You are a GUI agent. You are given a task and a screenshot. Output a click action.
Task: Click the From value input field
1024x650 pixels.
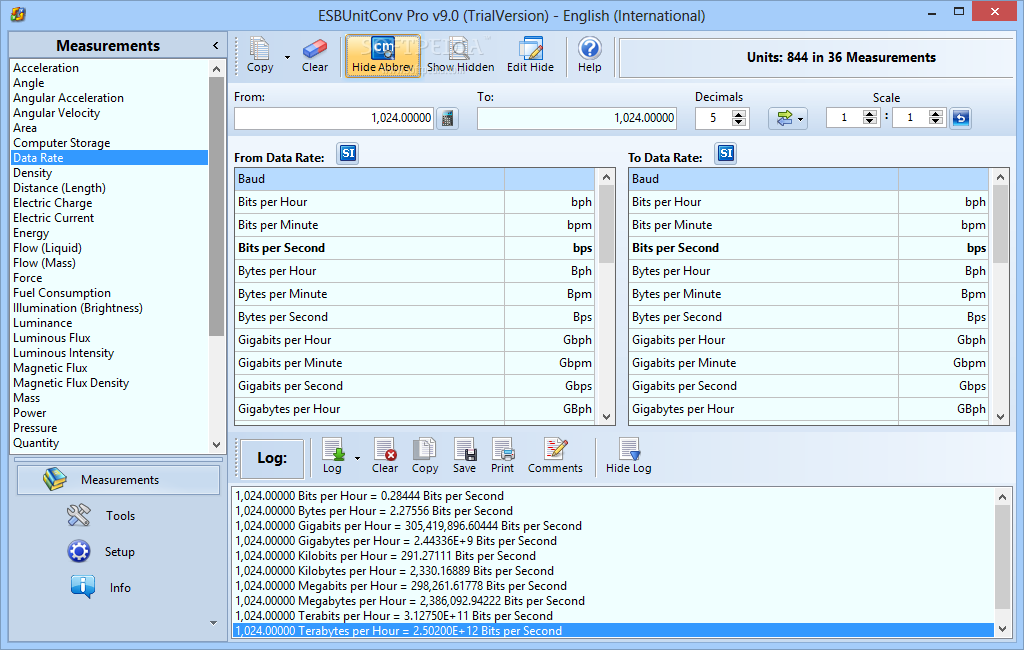pyautogui.click(x=334, y=118)
